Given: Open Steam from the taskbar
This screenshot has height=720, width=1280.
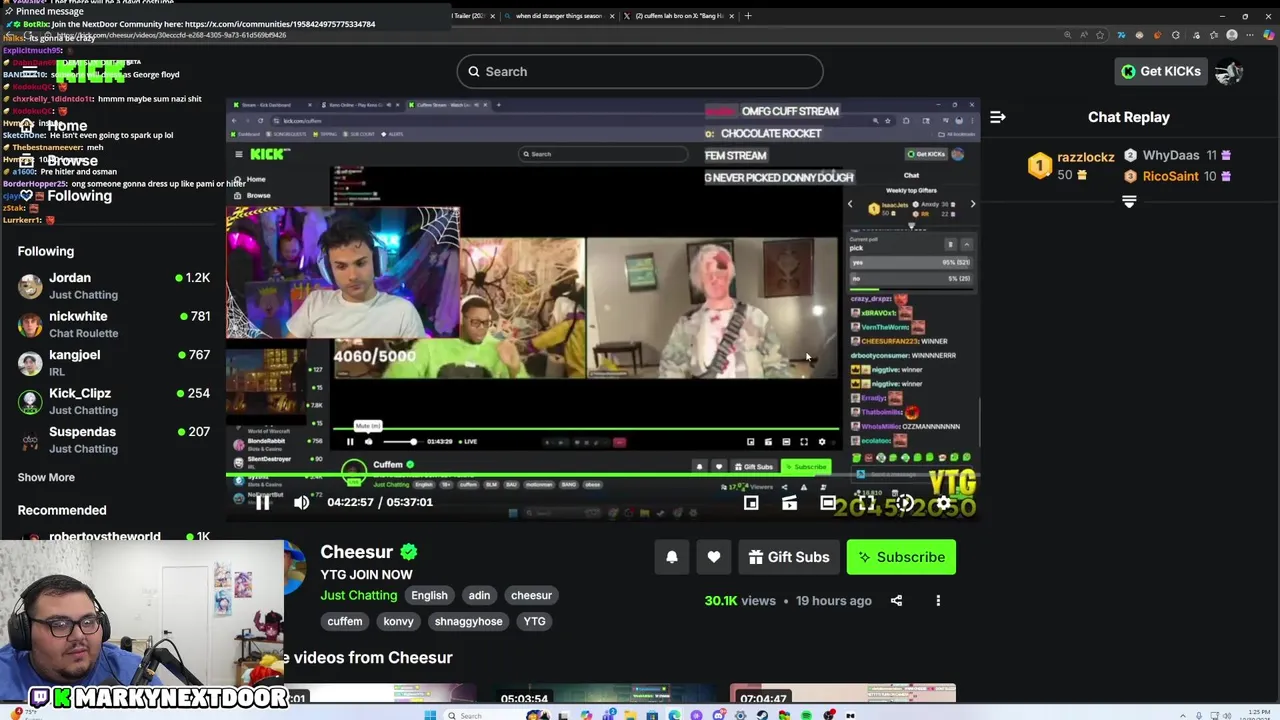Looking at the screenshot, I should pos(762,715).
